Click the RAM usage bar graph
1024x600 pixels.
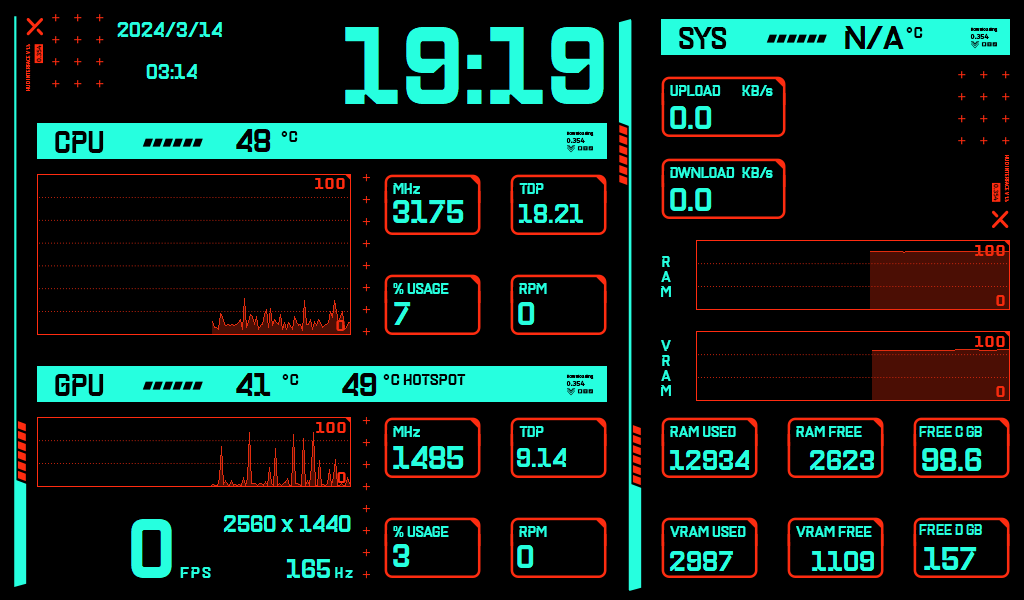[853, 275]
